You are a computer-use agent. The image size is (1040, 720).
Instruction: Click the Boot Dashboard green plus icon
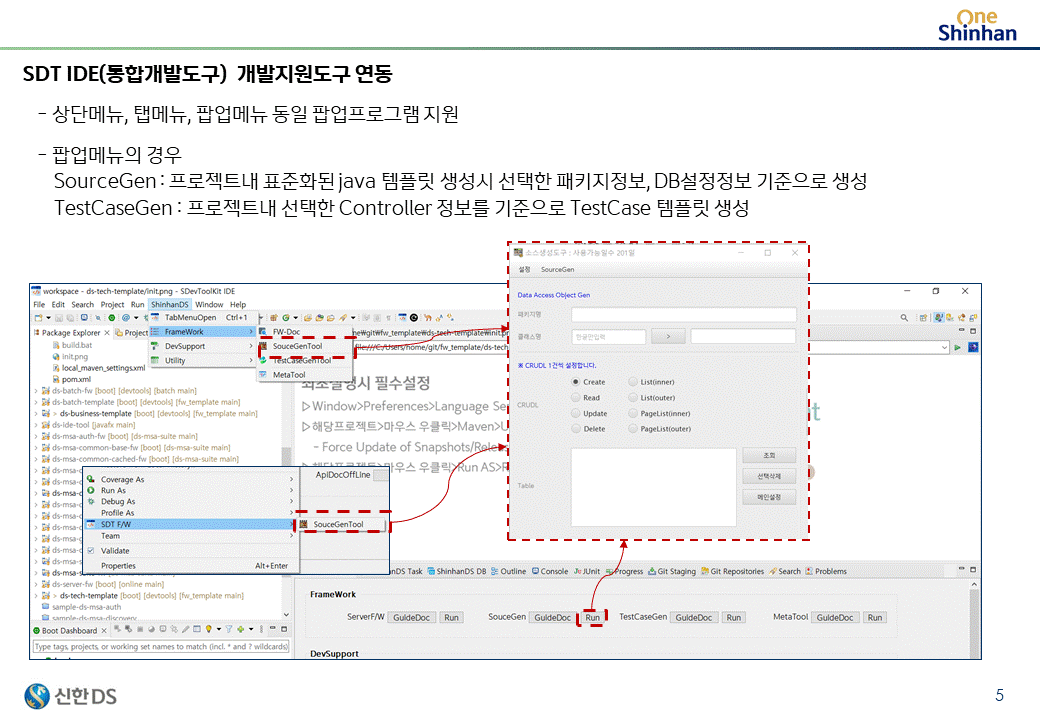[x=241, y=629]
